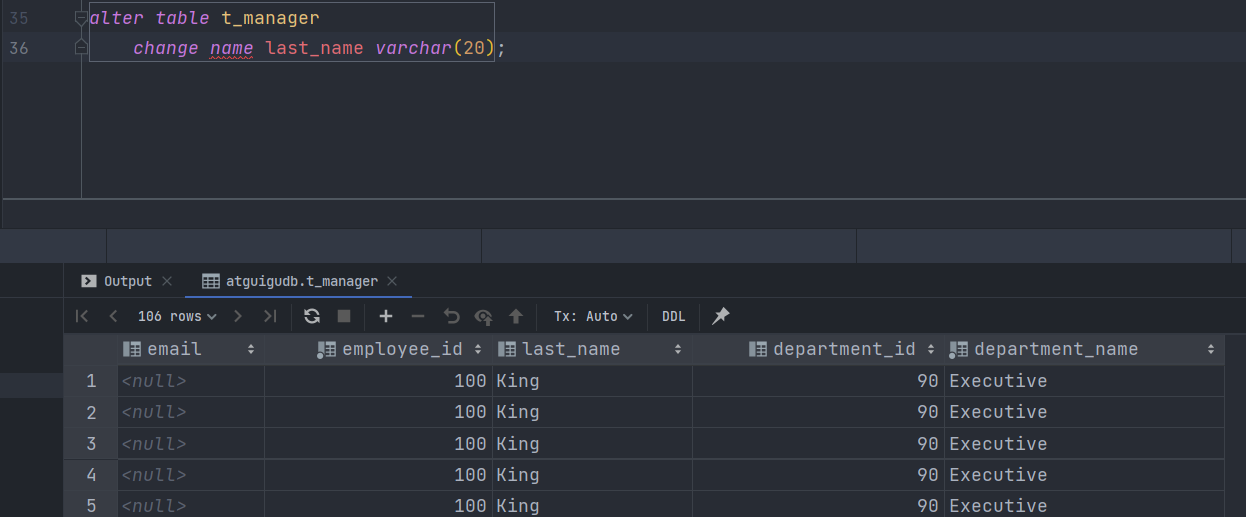
Task: Revert changes with undo arrow icon
Action: tap(451, 316)
